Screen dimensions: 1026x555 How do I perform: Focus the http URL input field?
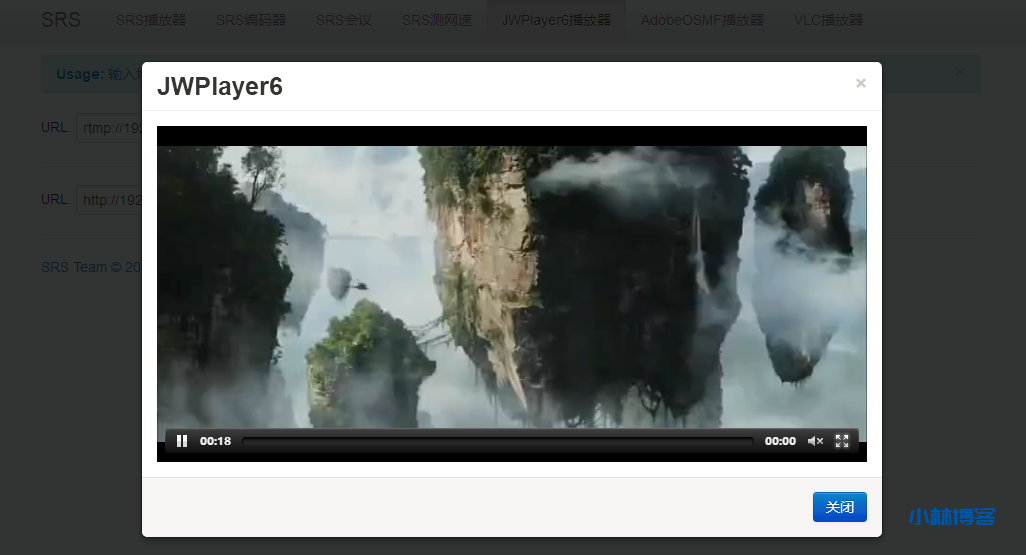[x=109, y=200]
